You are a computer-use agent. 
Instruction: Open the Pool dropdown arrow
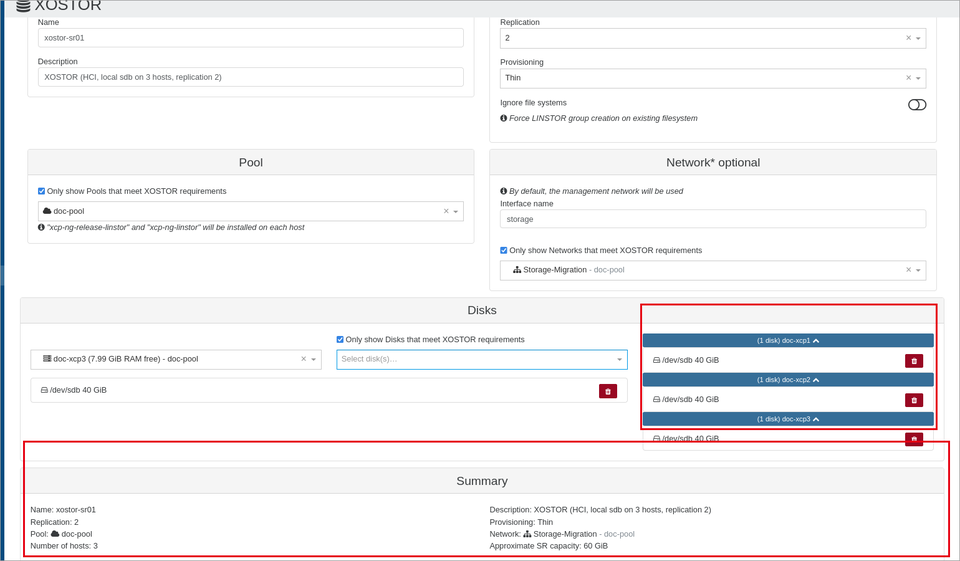[x=456, y=212]
